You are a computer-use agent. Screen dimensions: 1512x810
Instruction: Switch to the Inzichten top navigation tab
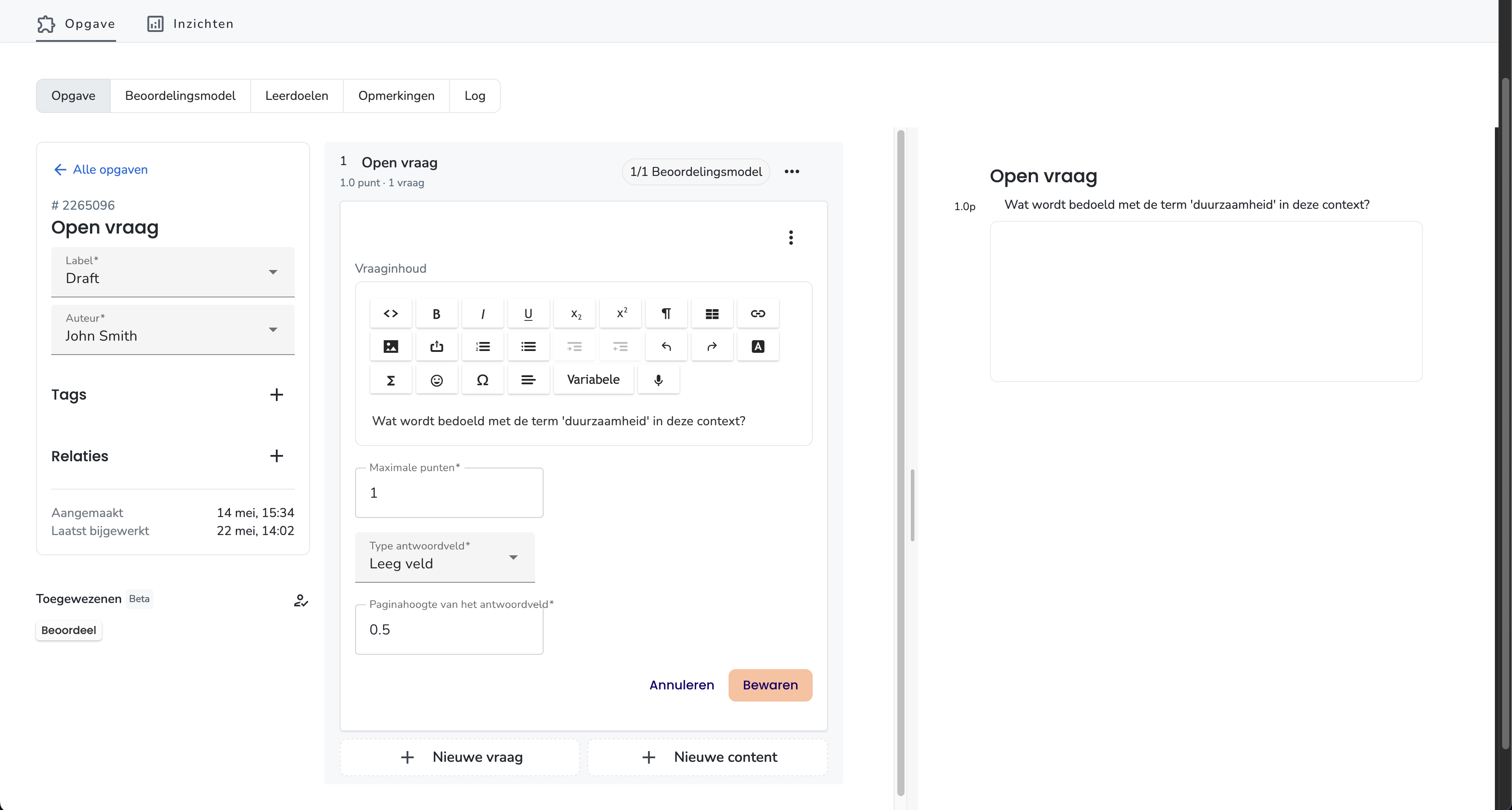pyautogui.click(x=190, y=23)
